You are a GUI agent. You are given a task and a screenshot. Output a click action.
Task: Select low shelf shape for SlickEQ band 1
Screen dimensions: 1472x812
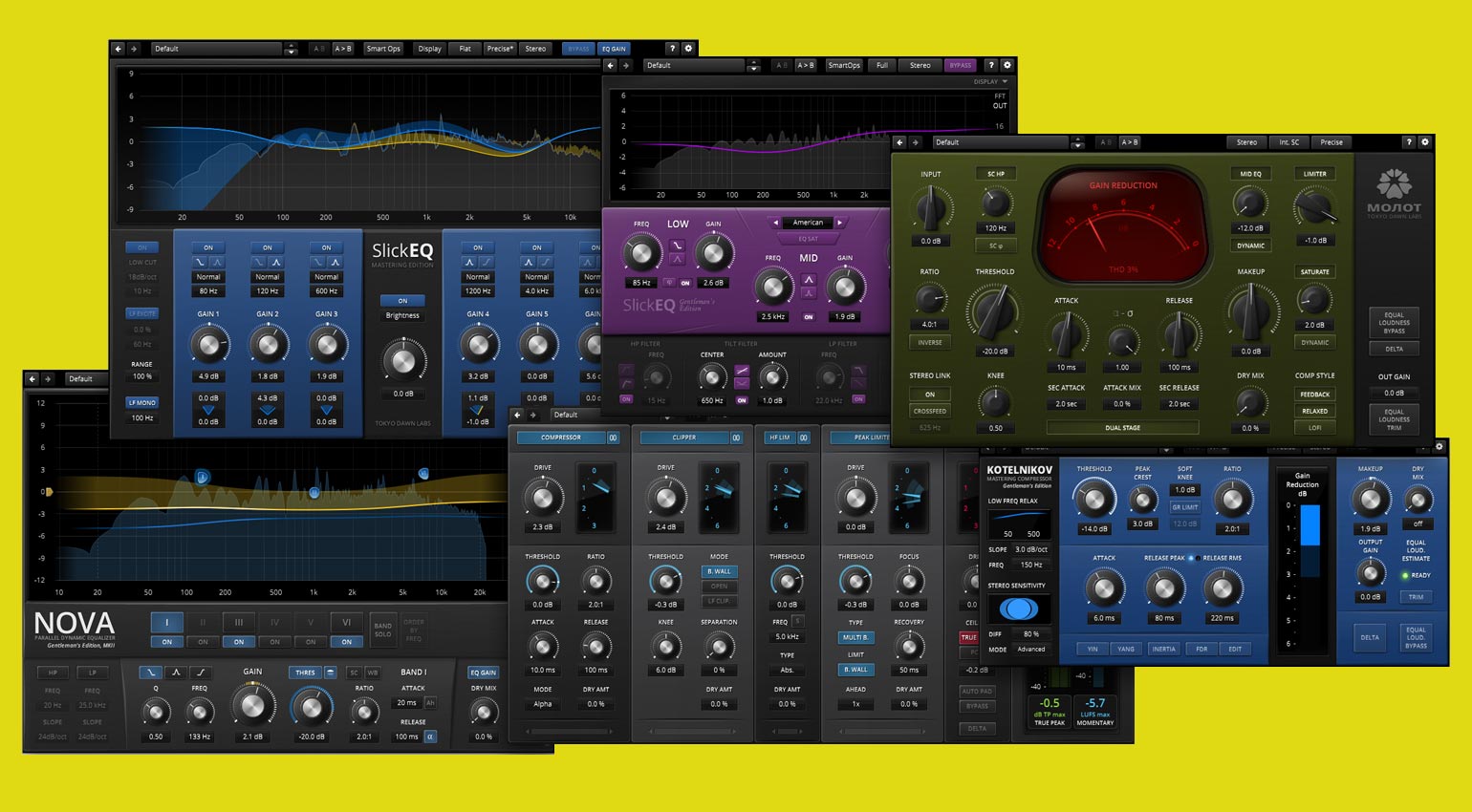(200, 262)
